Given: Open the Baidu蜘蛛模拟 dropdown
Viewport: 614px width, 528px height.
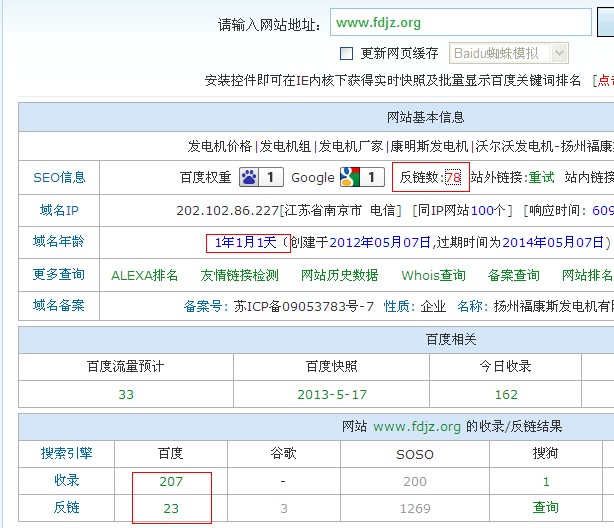Looking at the screenshot, I should [x=508, y=53].
